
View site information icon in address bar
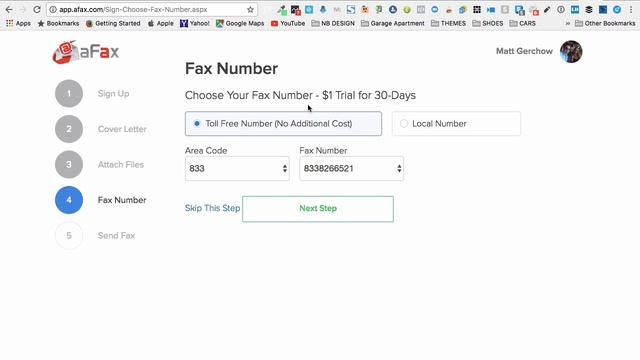tap(53, 9)
